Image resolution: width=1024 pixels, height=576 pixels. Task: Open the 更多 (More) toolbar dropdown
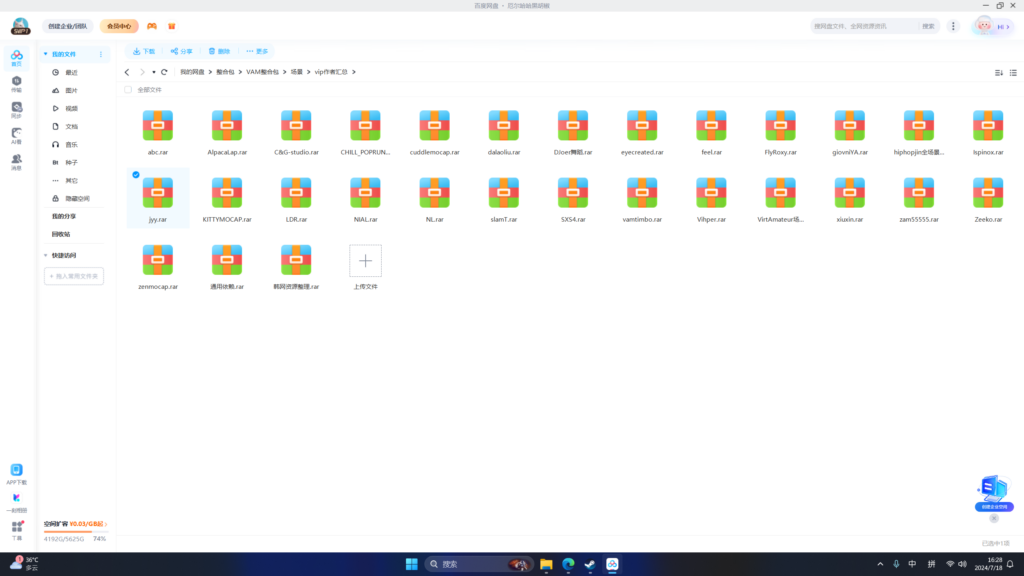click(x=258, y=51)
